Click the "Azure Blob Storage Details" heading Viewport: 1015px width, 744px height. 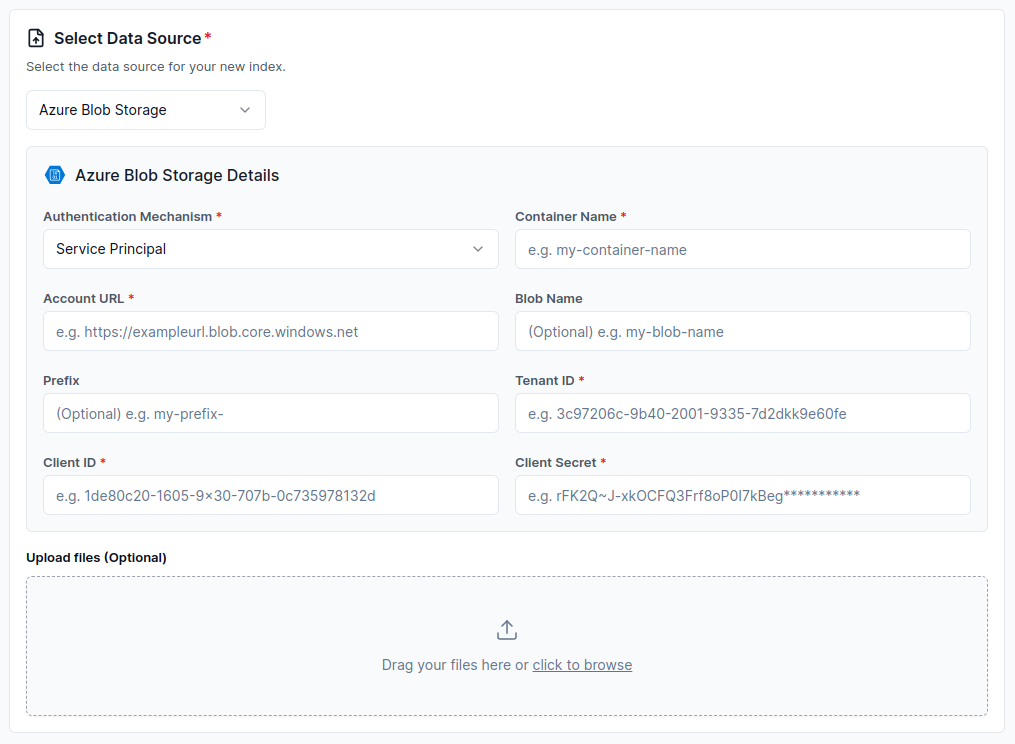(177, 175)
